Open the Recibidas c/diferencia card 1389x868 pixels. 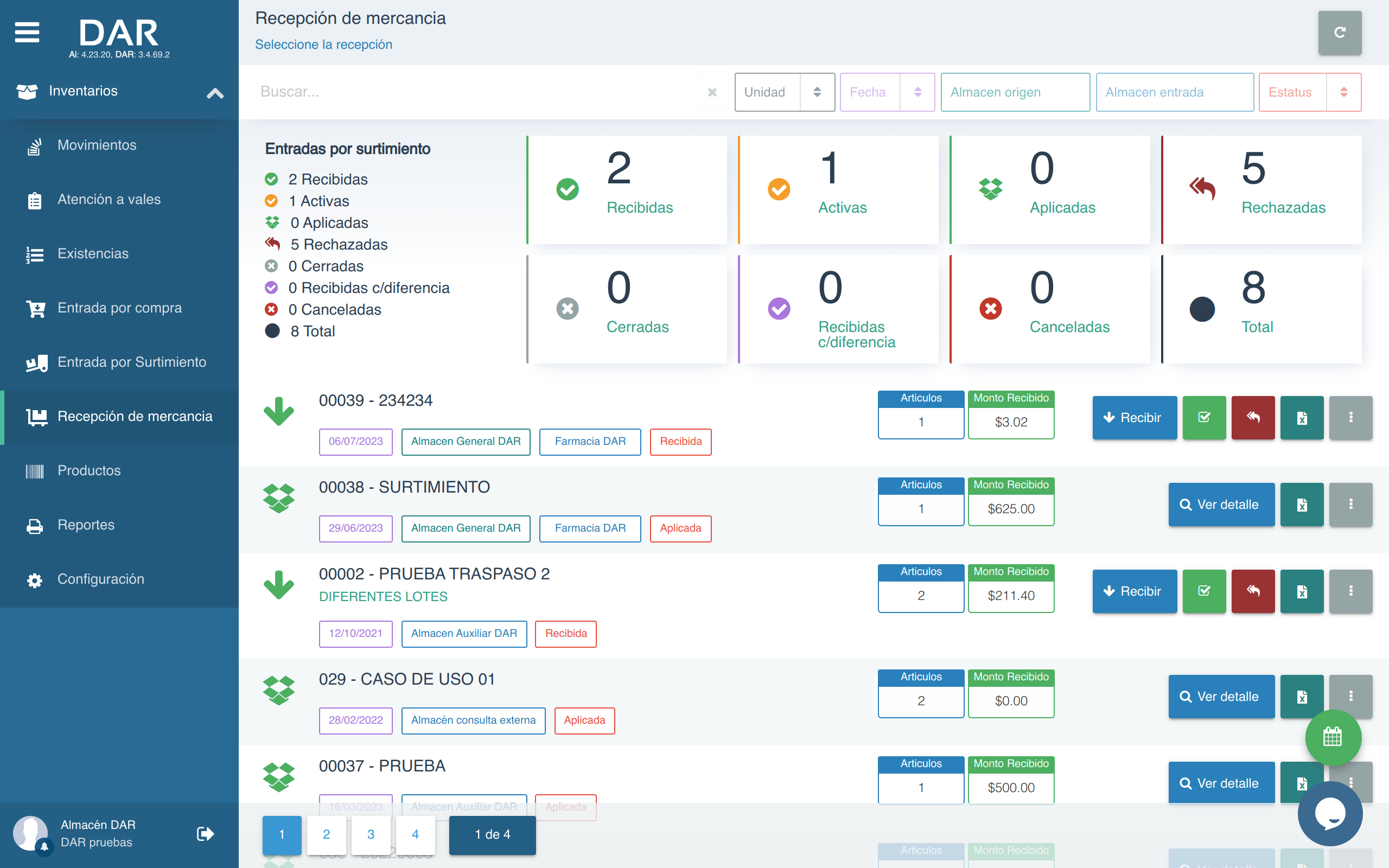(838, 309)
